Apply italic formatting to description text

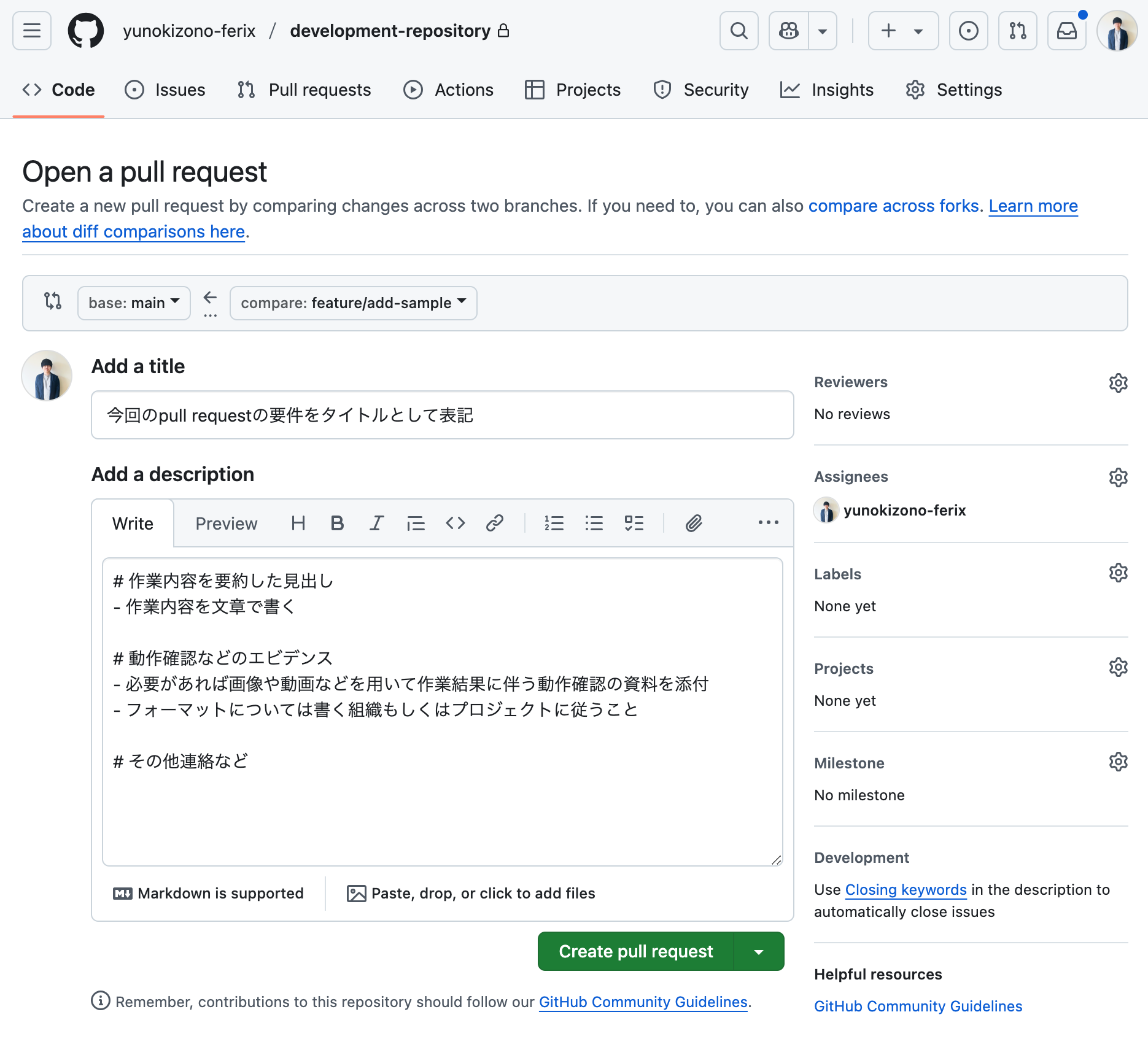click(x=376, y=523)
